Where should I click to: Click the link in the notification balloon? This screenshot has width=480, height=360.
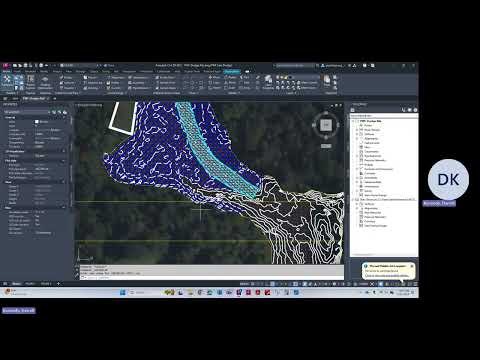coord(387,276)
